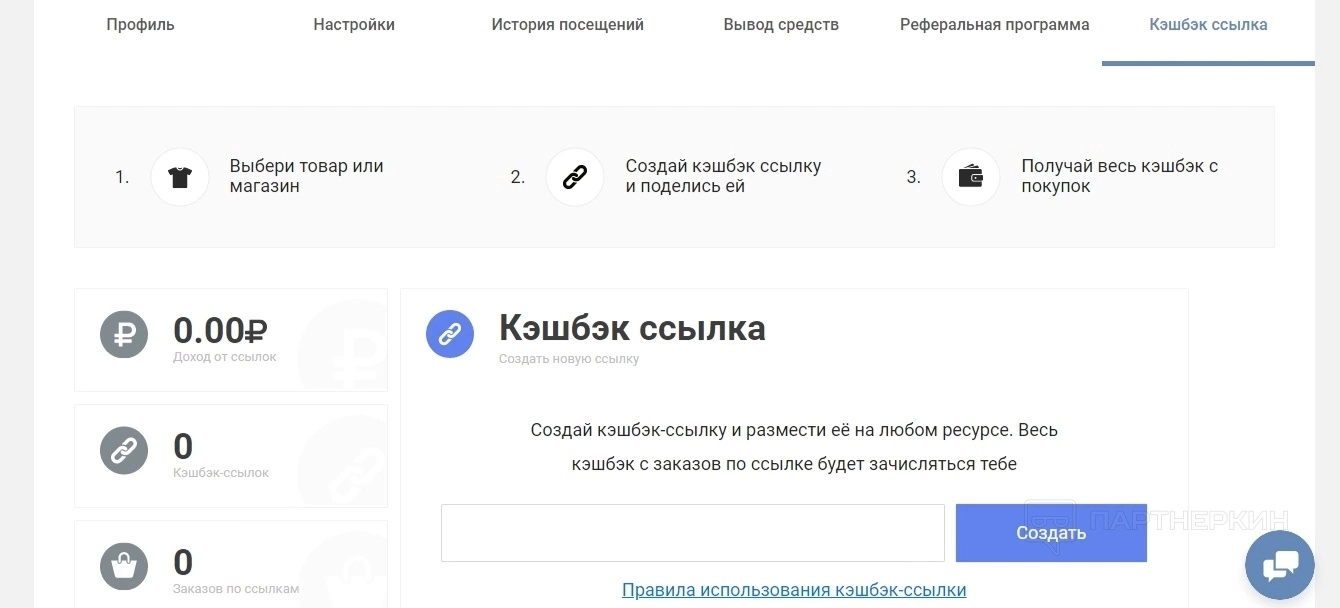Click the Создай кэшбэк ссылку и поделись ей text
The image size is (1340, 608).
724,176
